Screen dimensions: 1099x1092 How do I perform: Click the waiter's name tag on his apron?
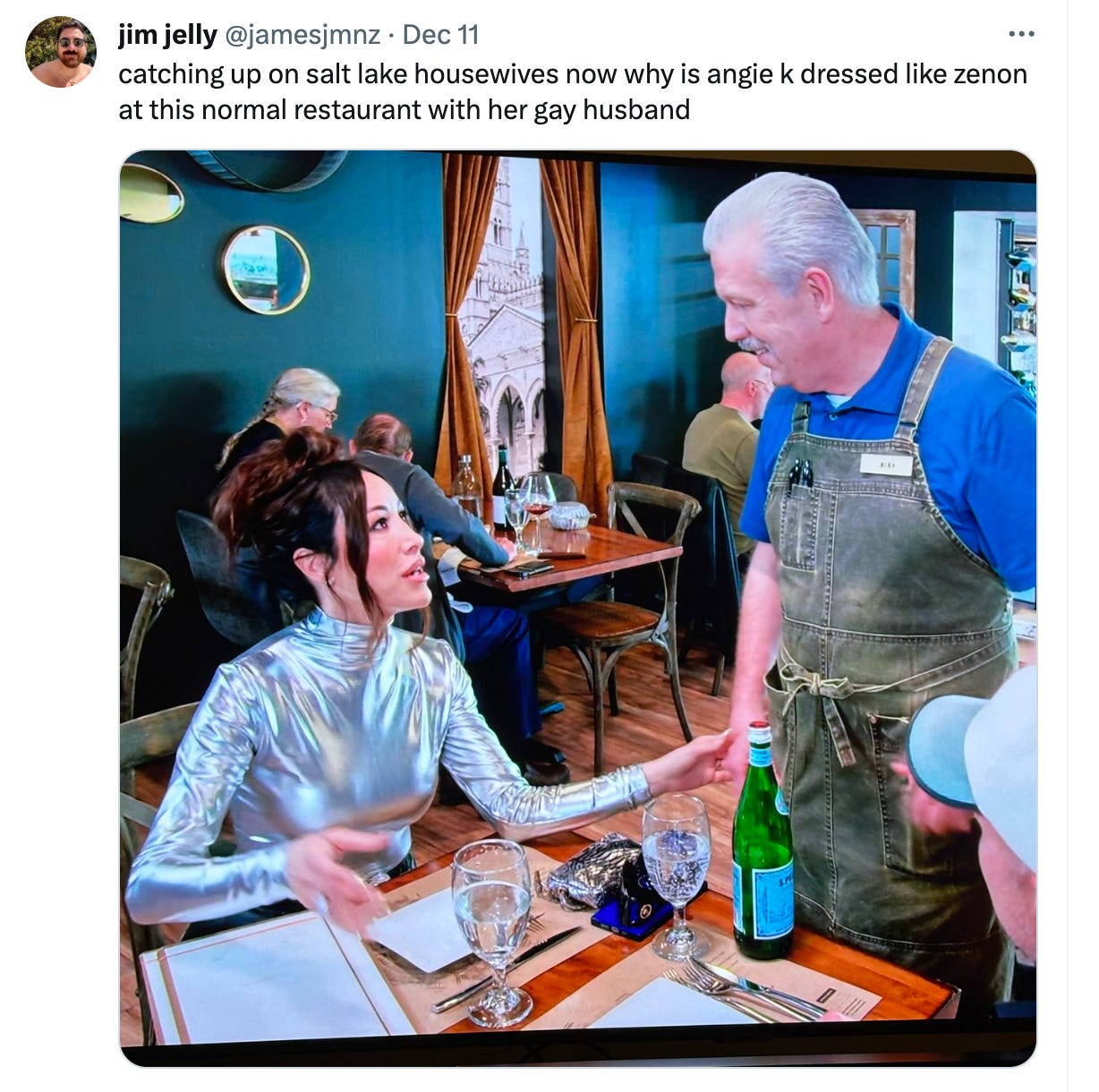[x=886, y=464]
